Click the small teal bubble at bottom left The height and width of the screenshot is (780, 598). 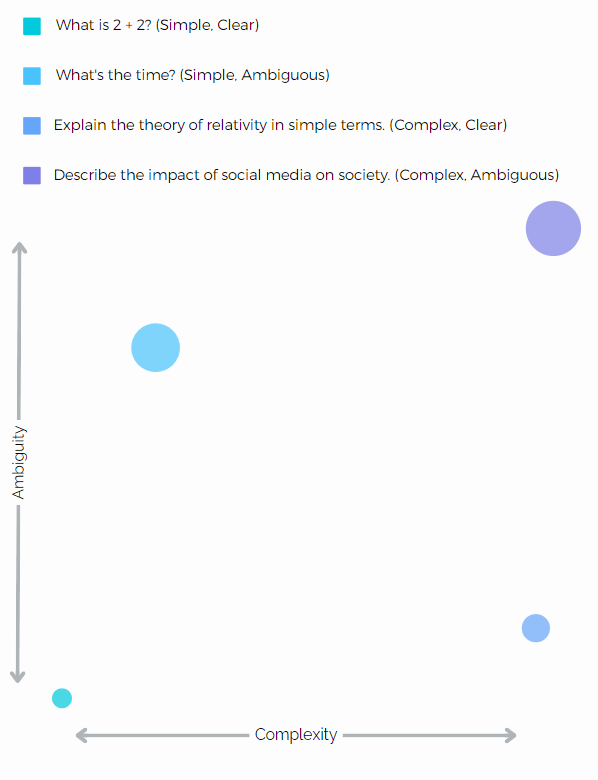click(x=62, y=698)
